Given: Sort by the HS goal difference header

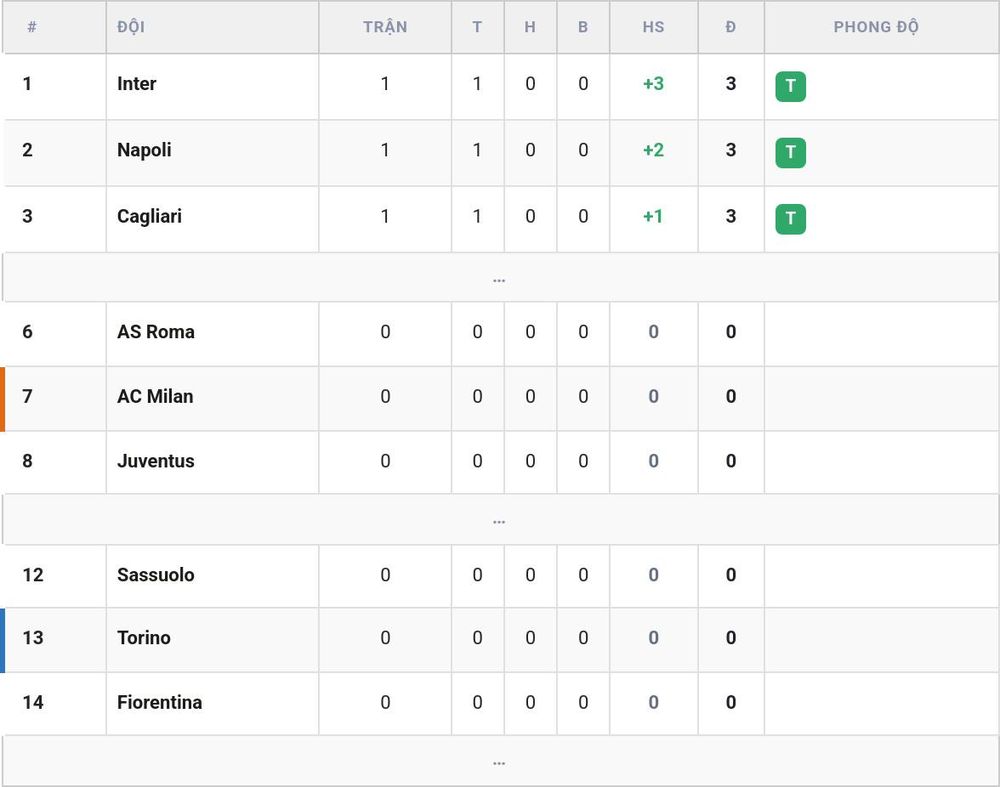Looking at the screenshot, I should tap(654, 27).
